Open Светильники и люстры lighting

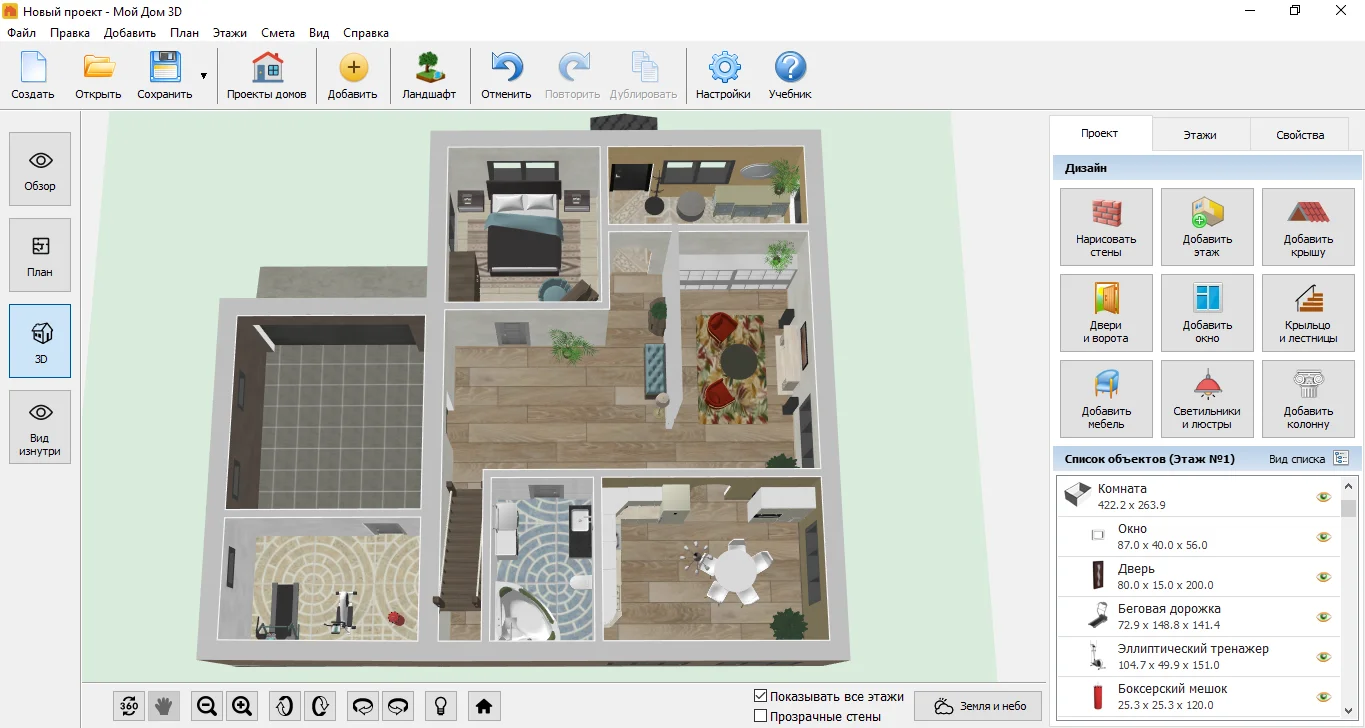[x=1207, y=399]
